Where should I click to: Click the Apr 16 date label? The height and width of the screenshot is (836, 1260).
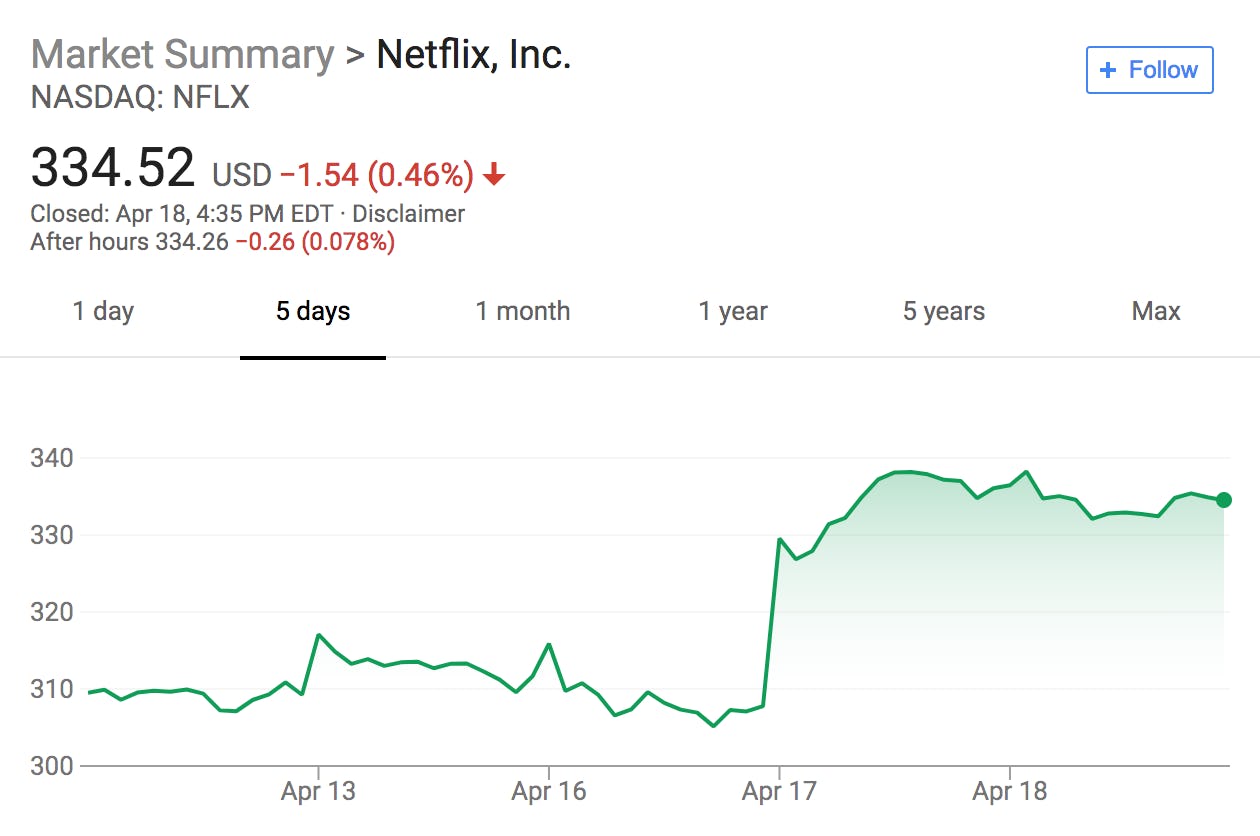[x=549, y=792]
